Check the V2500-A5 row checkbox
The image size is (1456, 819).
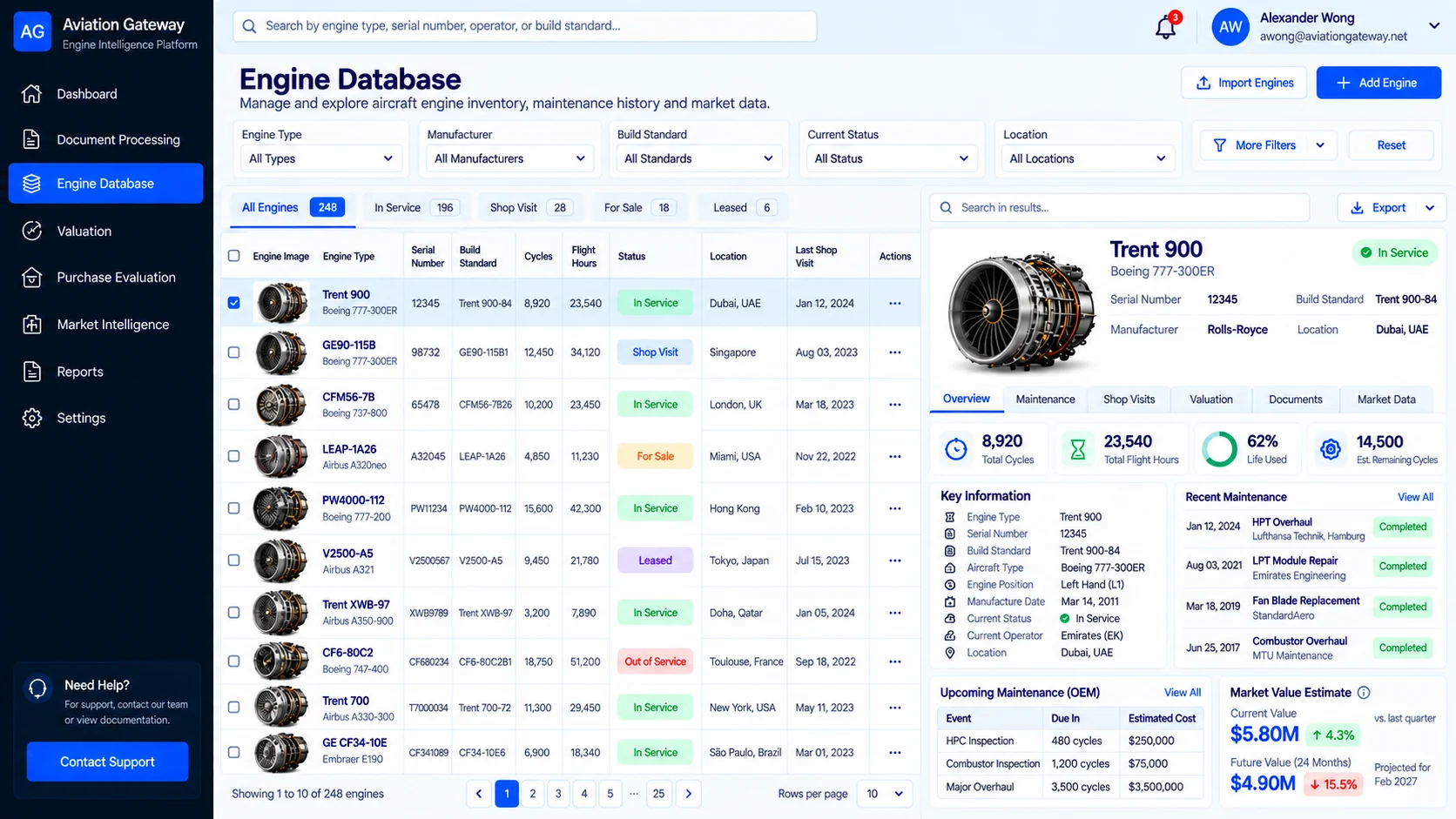pyautogui.click(x=233, y=561)
